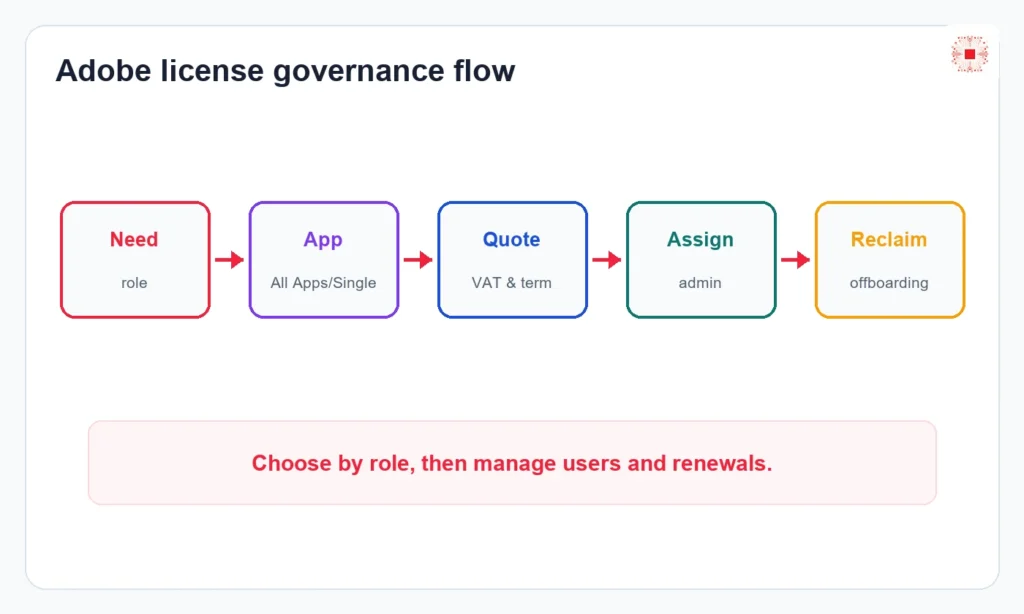Click the Reclaim step box

tap(890, 260)
